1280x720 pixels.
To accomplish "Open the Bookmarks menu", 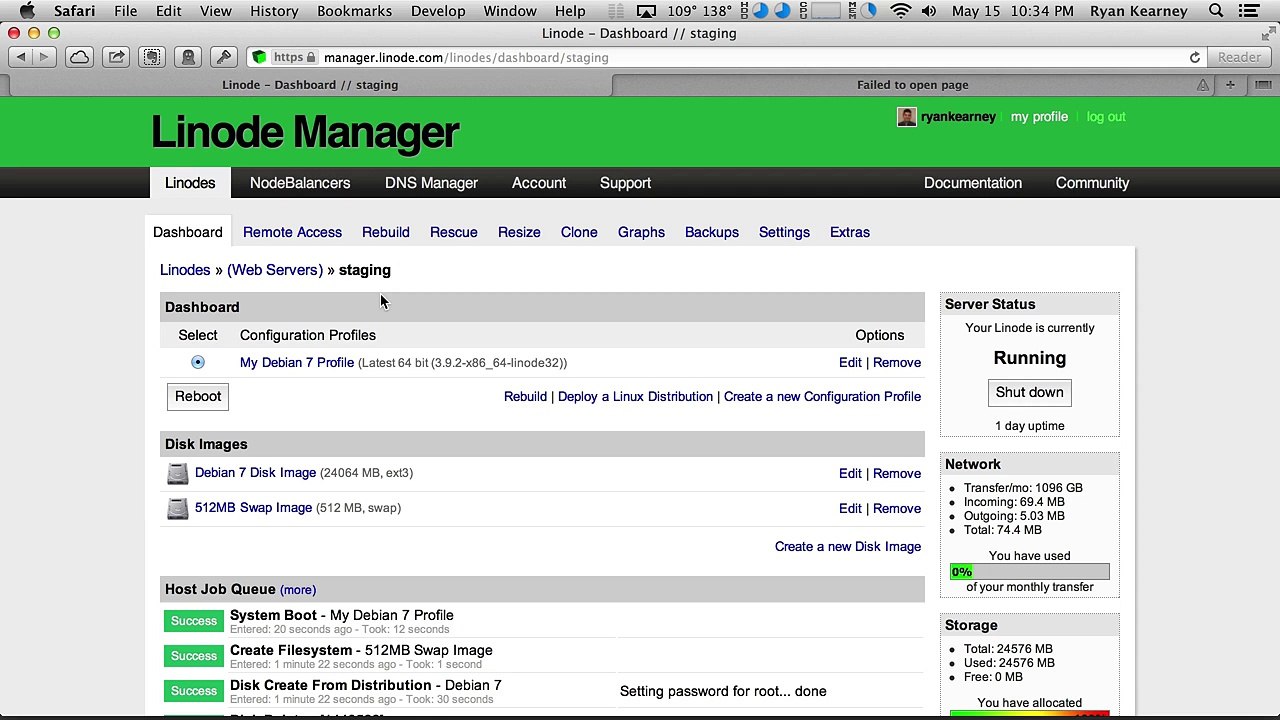I will click(354, 11).
